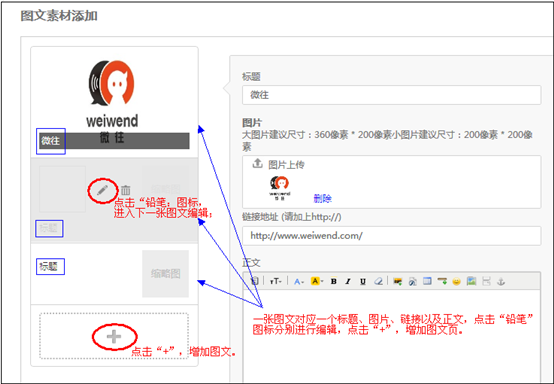Click the uploaded weiwend thumbnail image
The width and height of the screenshot is (554, 384).
(x=280, y=188)
